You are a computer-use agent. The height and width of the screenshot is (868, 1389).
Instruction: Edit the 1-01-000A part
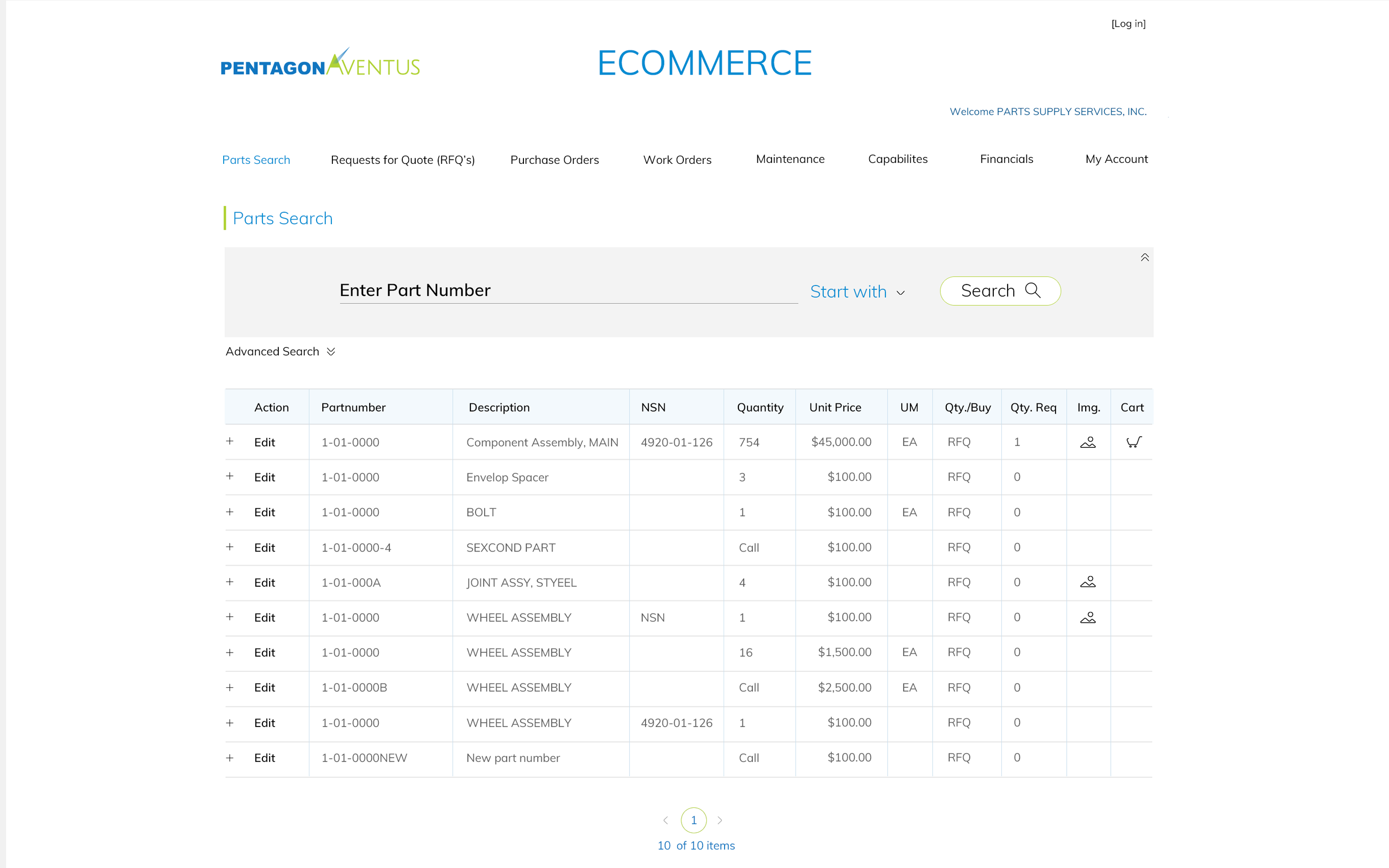click(265, 583)
